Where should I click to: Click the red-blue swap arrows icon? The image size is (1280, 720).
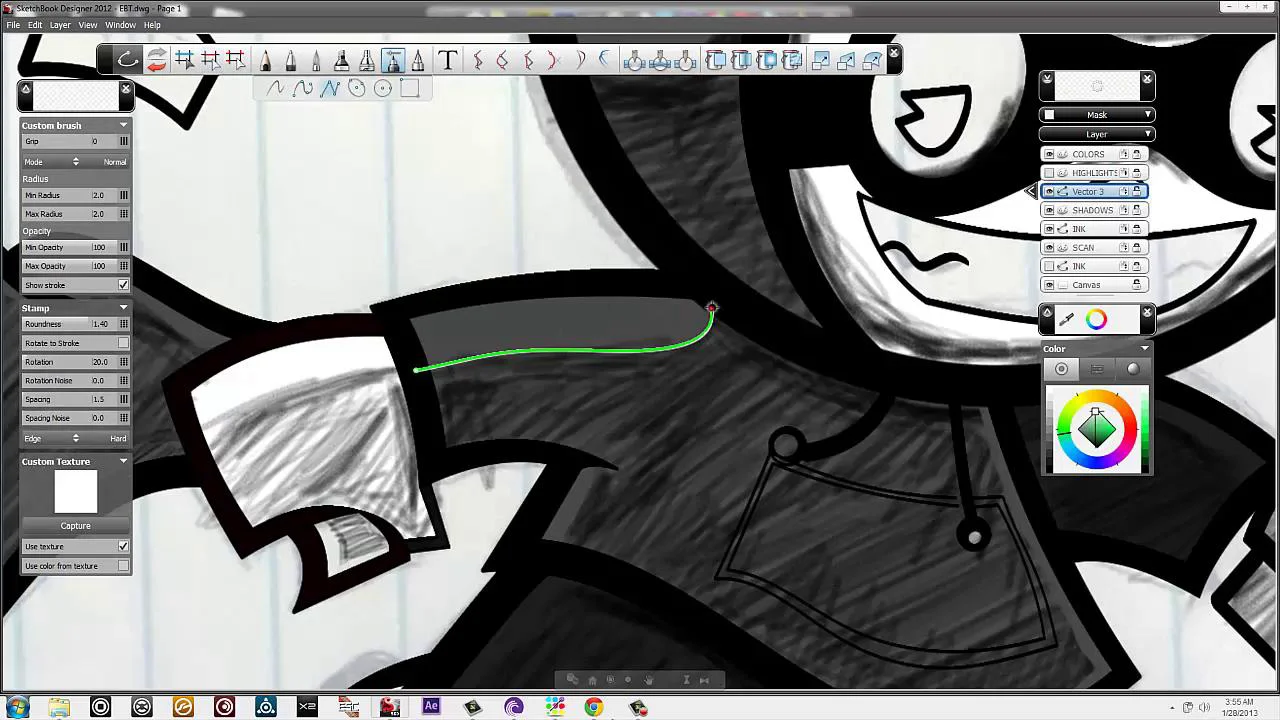click(x=157, y=61)
